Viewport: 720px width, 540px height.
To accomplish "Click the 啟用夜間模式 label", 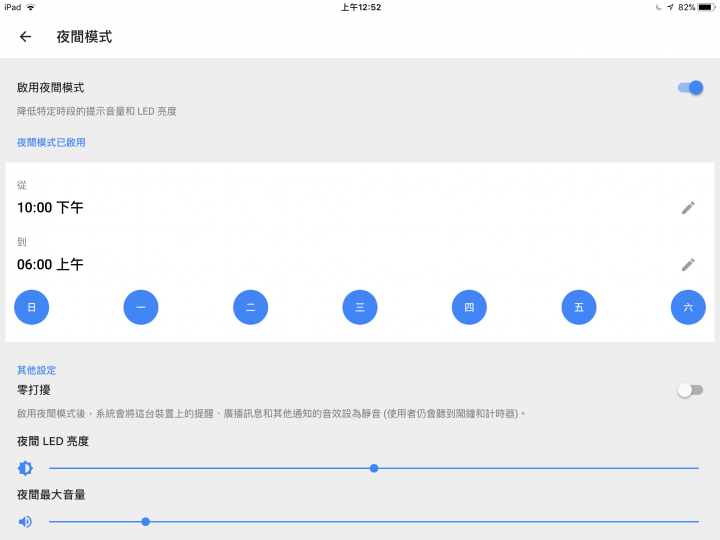I will pos(51,88).
